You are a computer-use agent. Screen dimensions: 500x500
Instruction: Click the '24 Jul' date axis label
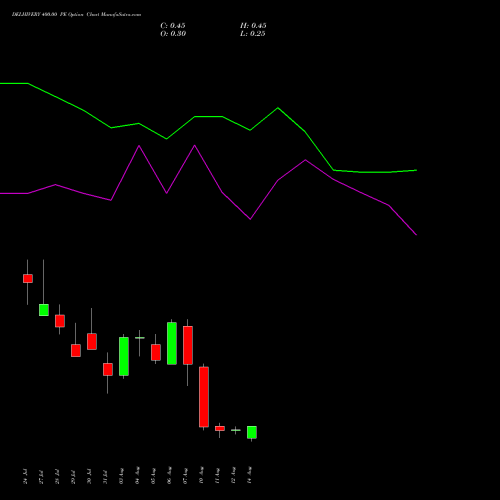tap(26, 476)
